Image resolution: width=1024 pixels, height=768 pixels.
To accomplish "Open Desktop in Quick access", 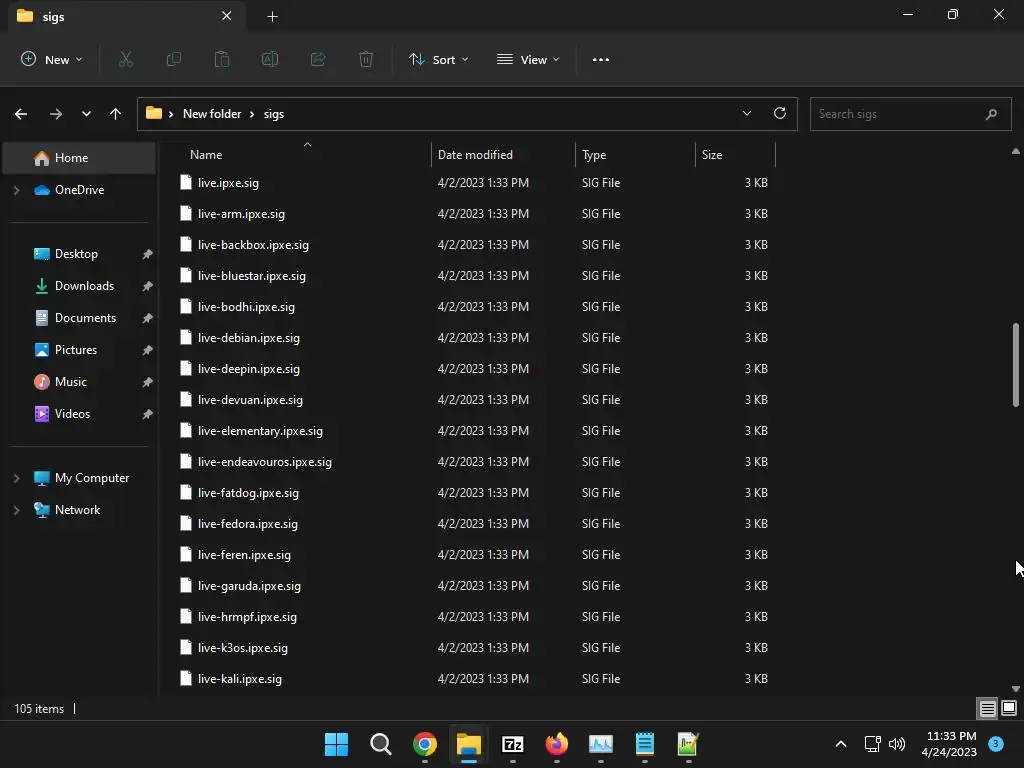I will (x=76, y=254).
